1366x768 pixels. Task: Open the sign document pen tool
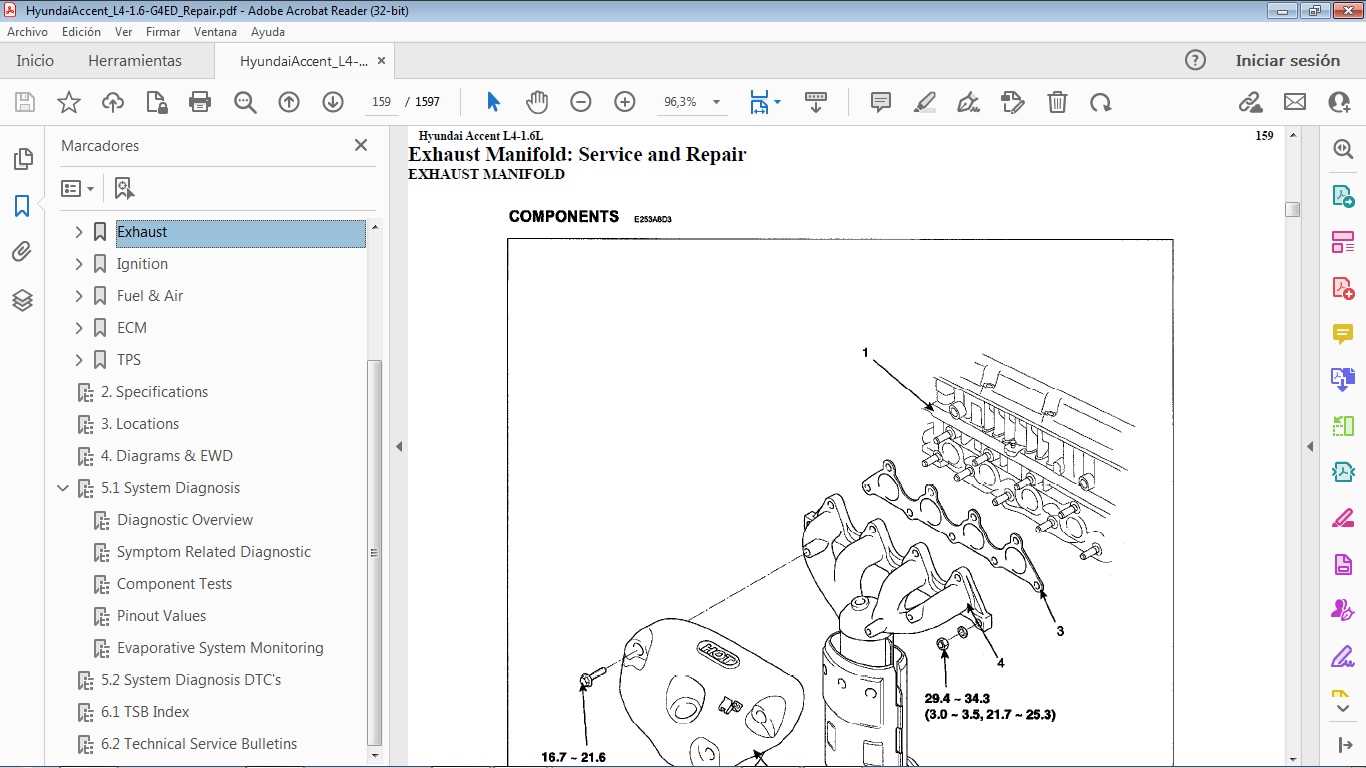(968, 102)
